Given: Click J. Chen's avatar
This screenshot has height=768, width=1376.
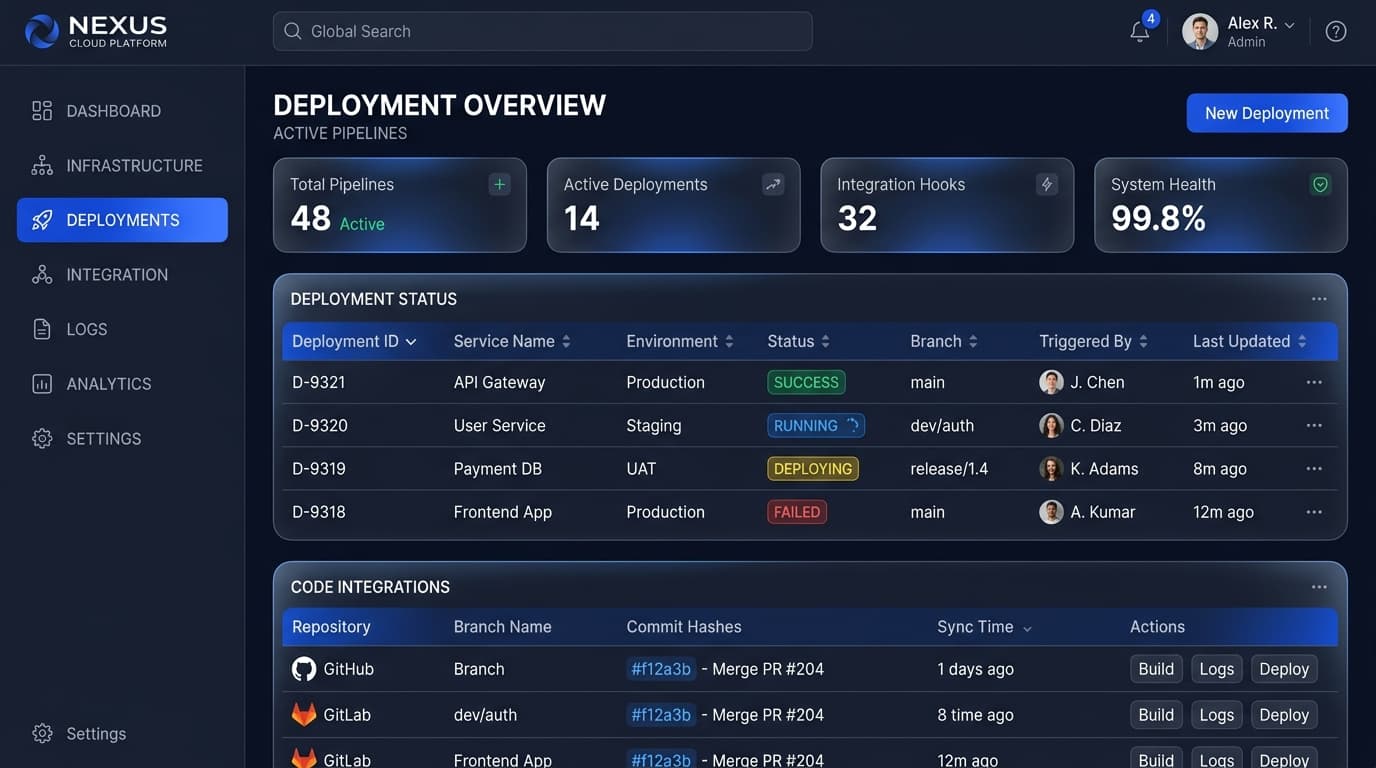Looking at the screenshot, I should click(1051, 382).
